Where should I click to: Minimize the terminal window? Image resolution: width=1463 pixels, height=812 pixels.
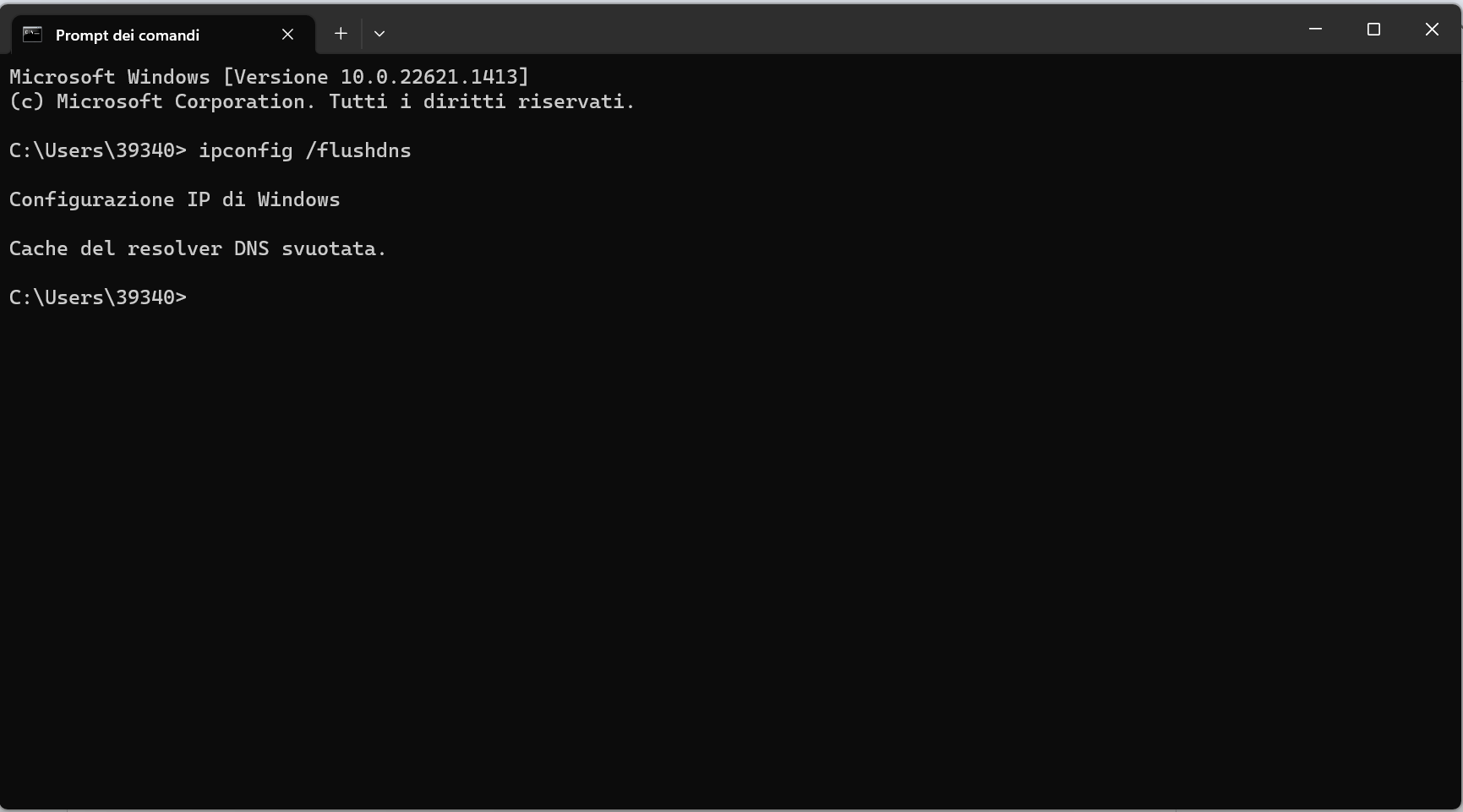coord(1315,30)
